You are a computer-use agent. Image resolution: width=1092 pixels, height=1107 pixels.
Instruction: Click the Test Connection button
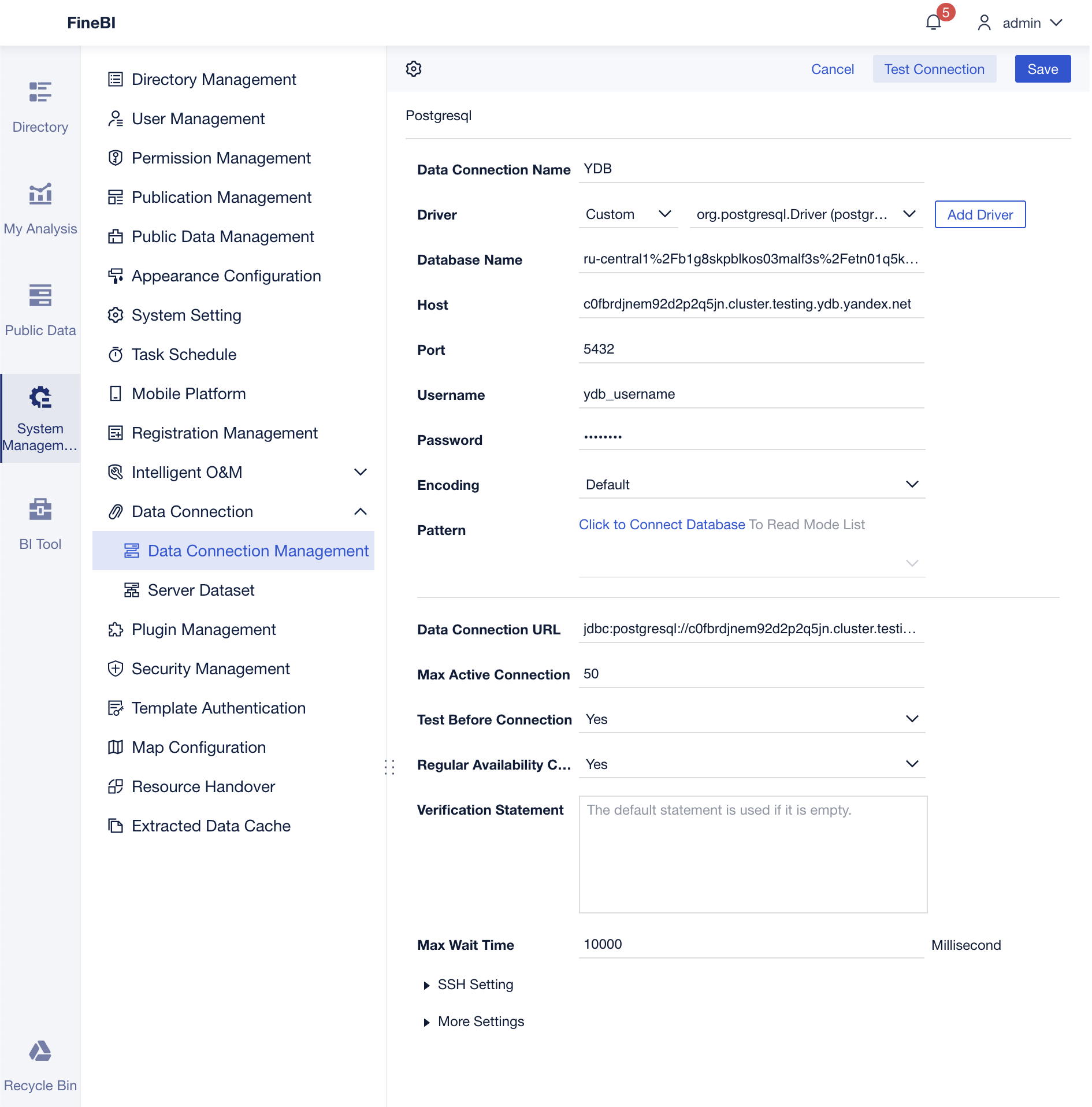pos(934,69)
